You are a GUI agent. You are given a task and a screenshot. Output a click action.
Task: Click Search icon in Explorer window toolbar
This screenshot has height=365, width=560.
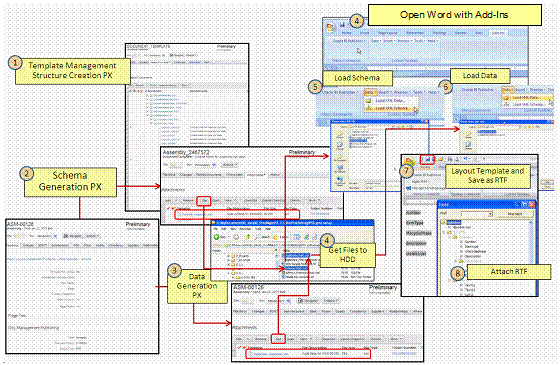click(x=262, y=237)
